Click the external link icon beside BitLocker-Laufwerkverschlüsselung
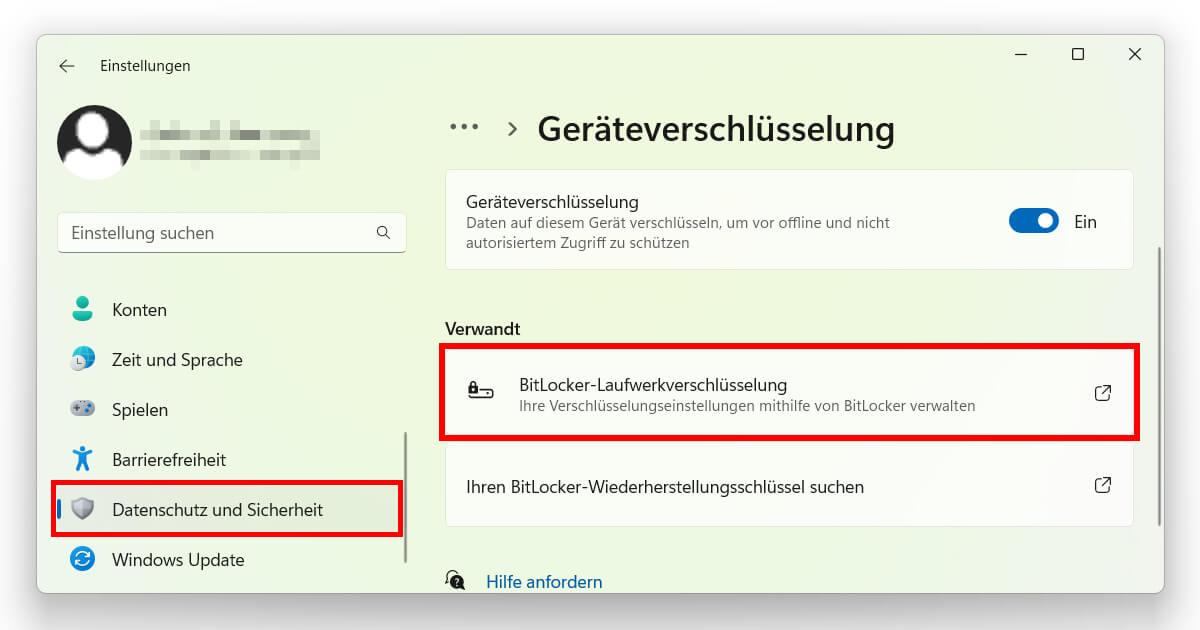The image size is (1200, 630). click(1102, 393)
